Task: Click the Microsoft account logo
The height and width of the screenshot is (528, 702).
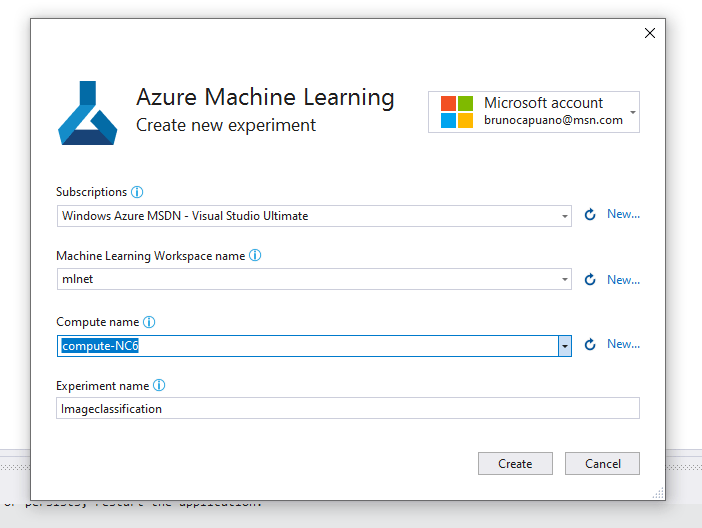Action: tap(457, 112)
